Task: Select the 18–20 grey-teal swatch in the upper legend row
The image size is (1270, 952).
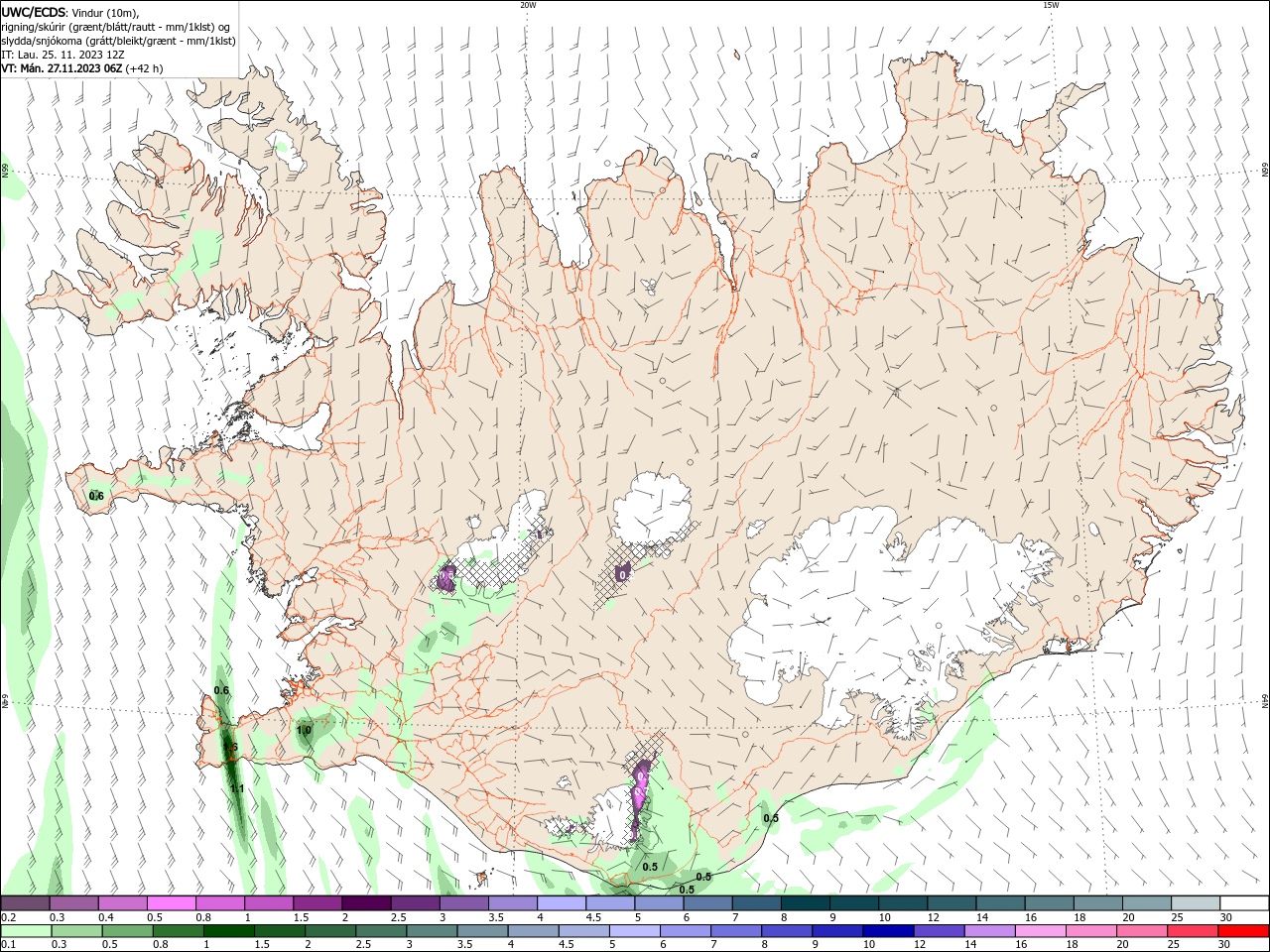Action: pos(1097,903)
